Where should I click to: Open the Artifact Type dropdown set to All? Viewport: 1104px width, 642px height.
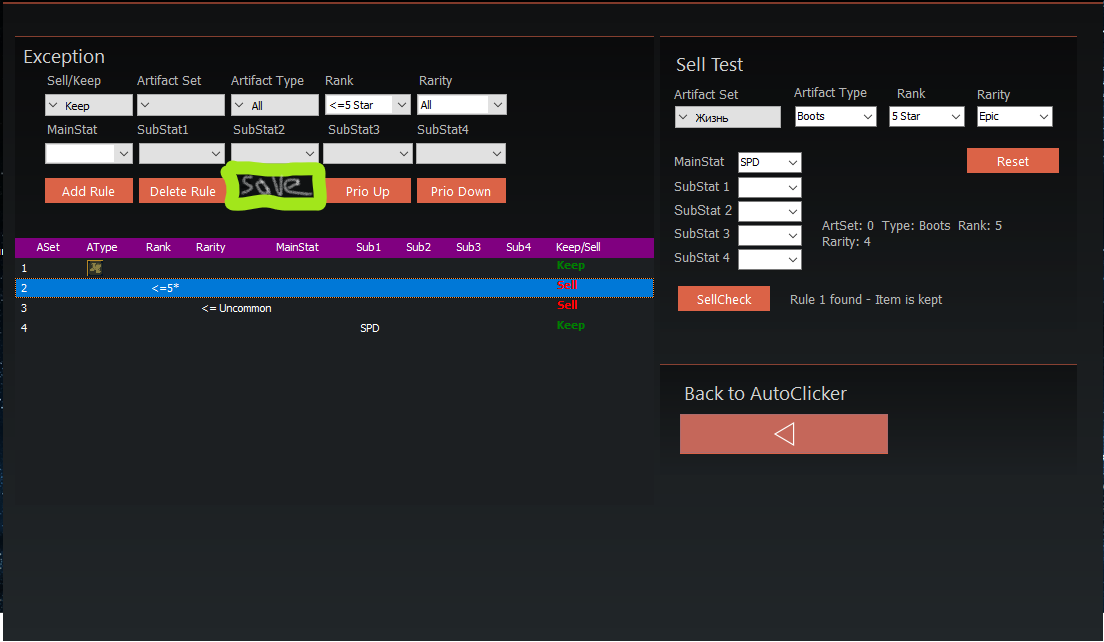point(274,104)
